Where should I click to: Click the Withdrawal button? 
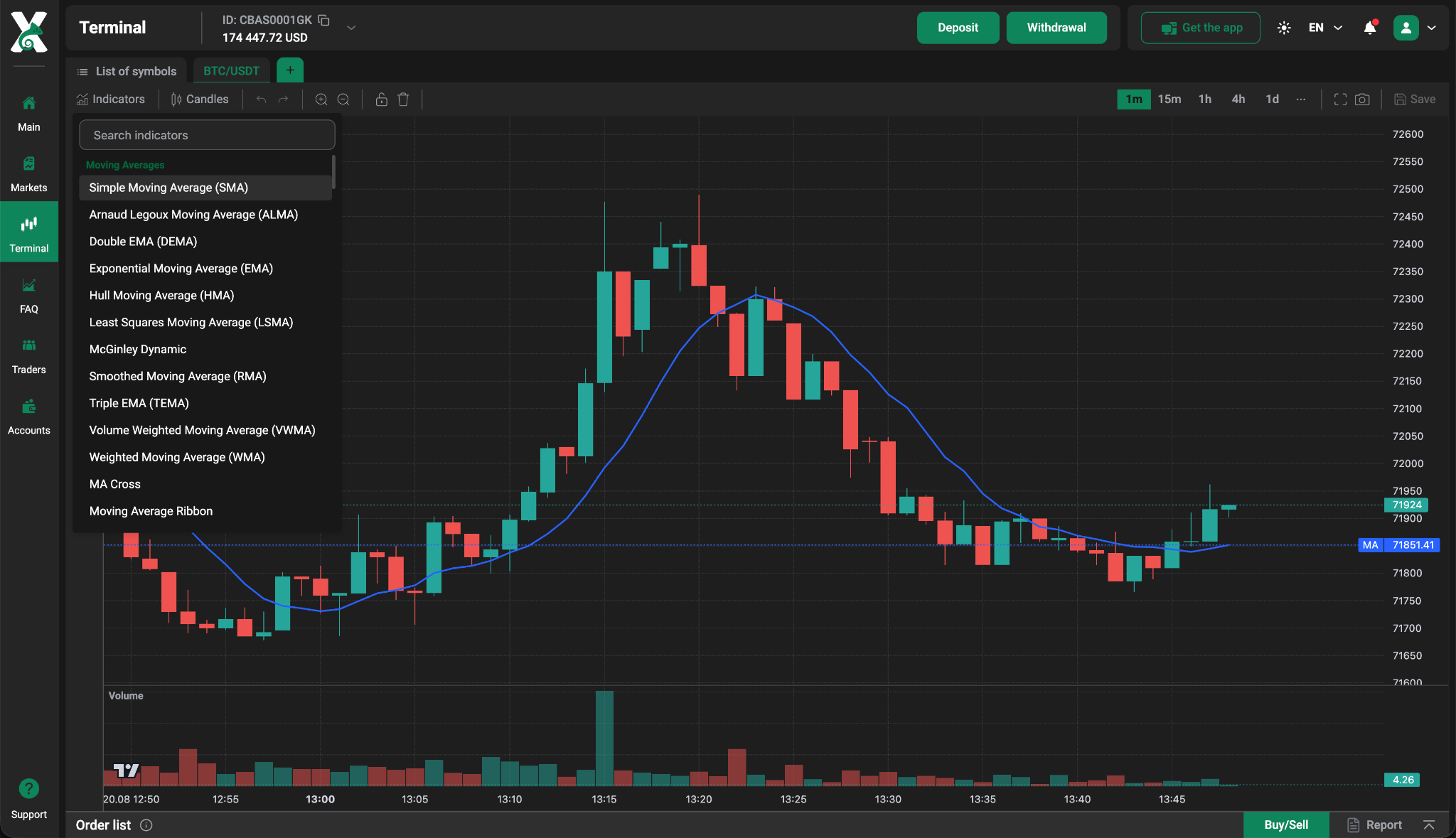click(x=1056, y=28)
